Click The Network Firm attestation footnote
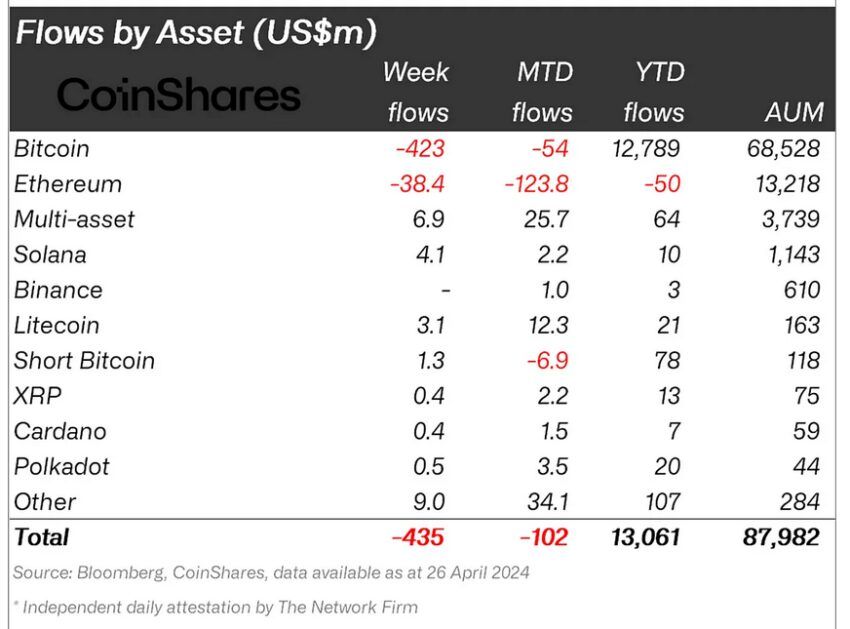The width and height of the screenshot is (850, 629). [216, 607]
